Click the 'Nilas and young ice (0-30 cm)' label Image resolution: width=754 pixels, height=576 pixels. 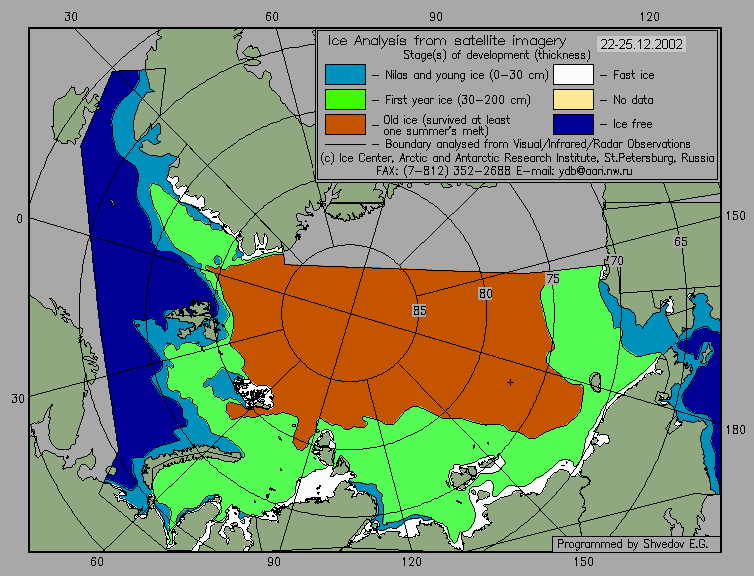466,75
